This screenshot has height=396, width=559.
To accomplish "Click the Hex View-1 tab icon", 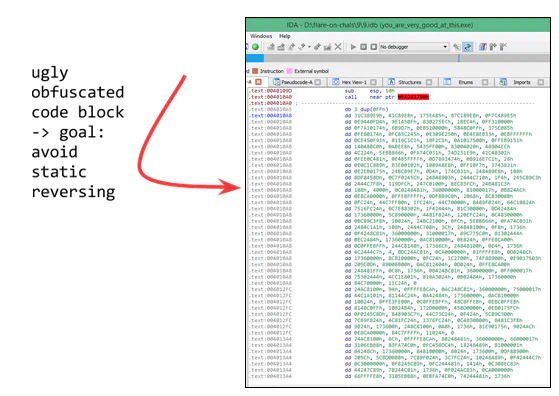I will [335, 82].
